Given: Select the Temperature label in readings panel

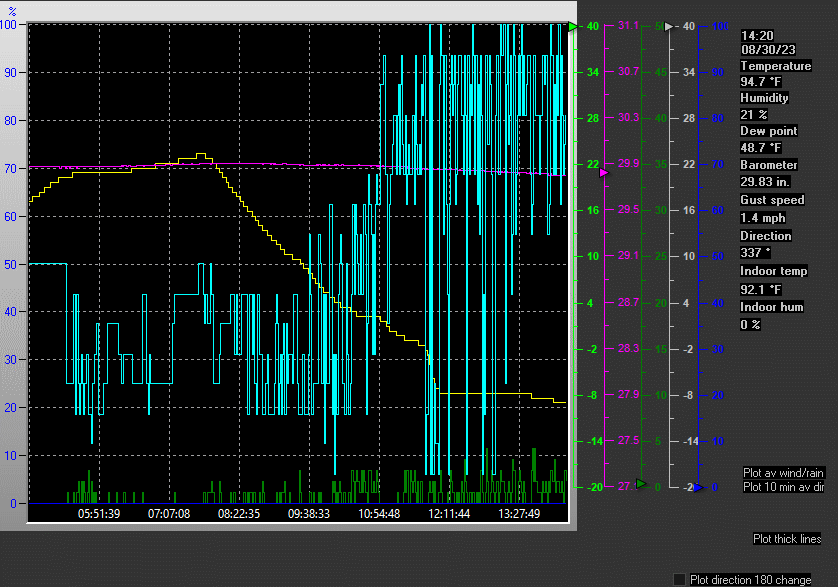Looking at the screenshot, I should point(775,66).
